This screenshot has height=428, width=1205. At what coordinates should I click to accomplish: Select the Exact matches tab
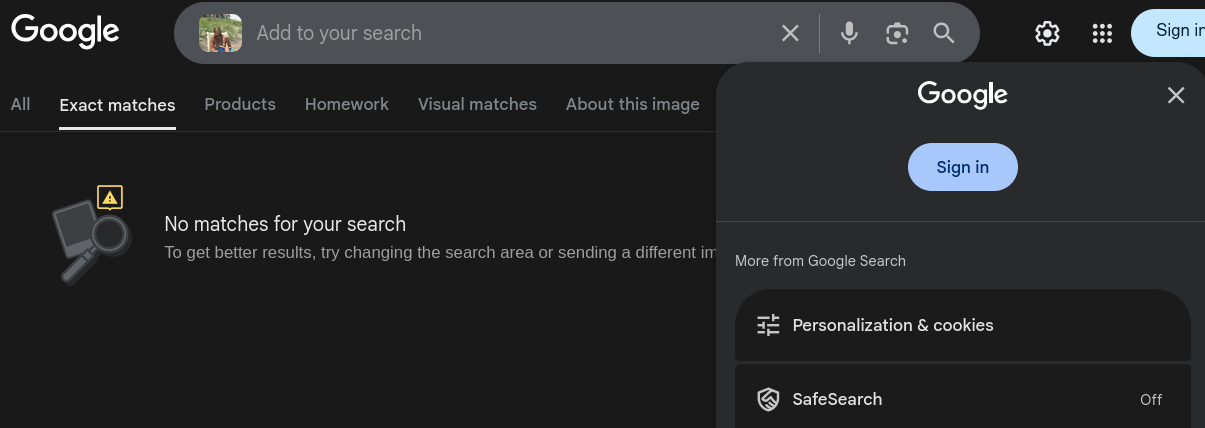click(117, 105)
